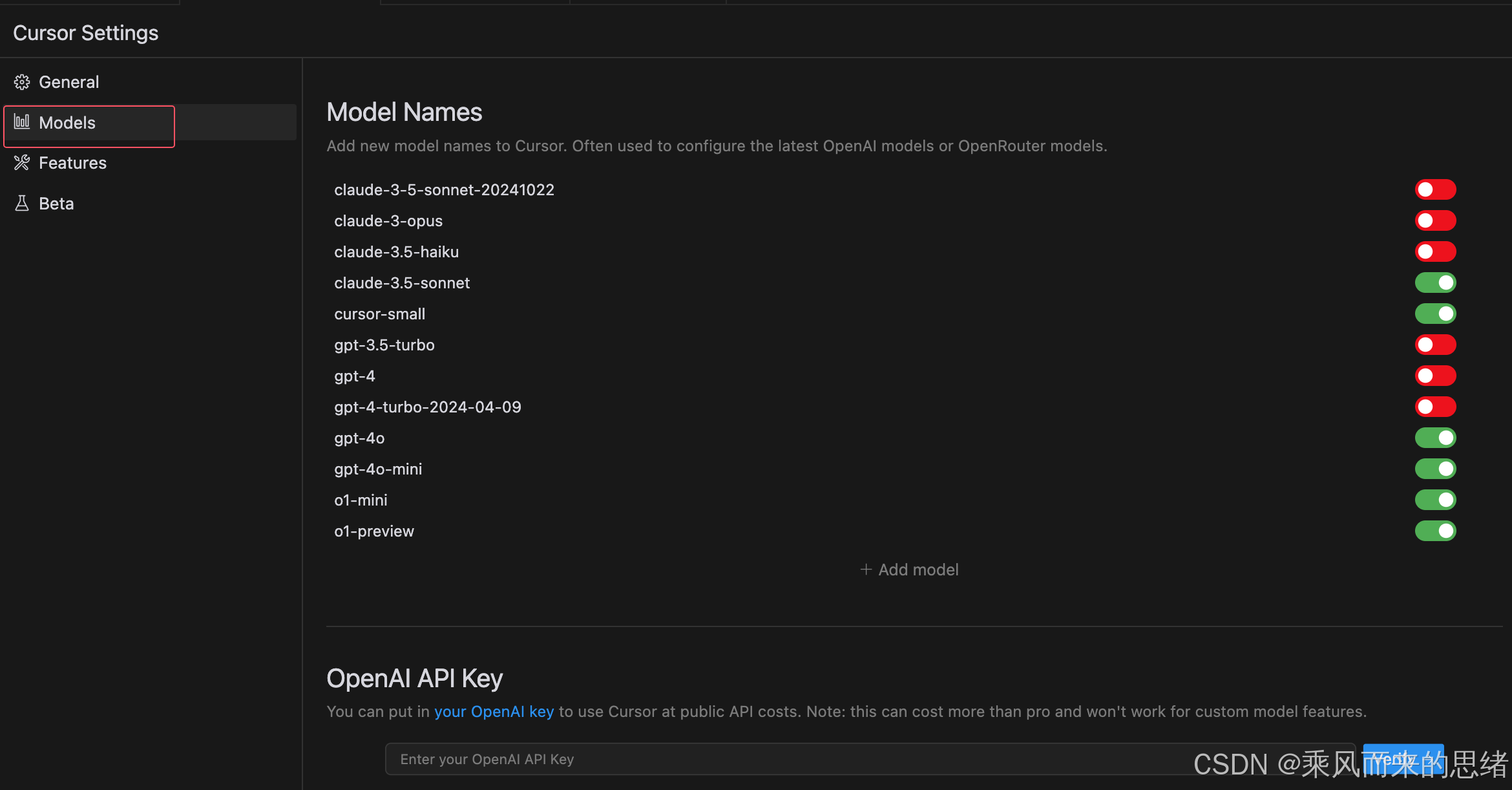Click the claude-3-opus model name
1512x790 pixels.
[388, 220]
